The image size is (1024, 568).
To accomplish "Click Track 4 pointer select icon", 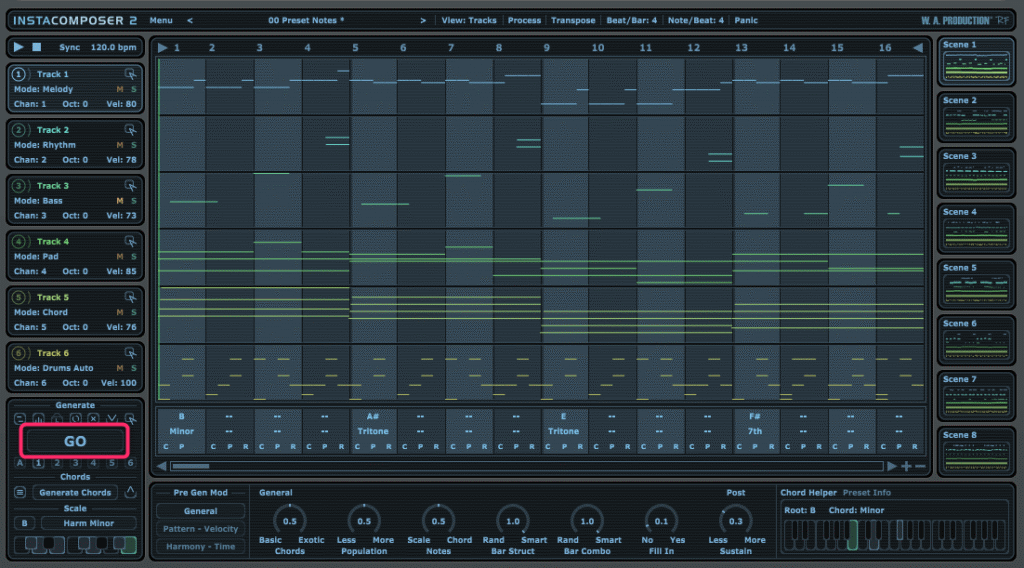I will [x=131, y=241].
